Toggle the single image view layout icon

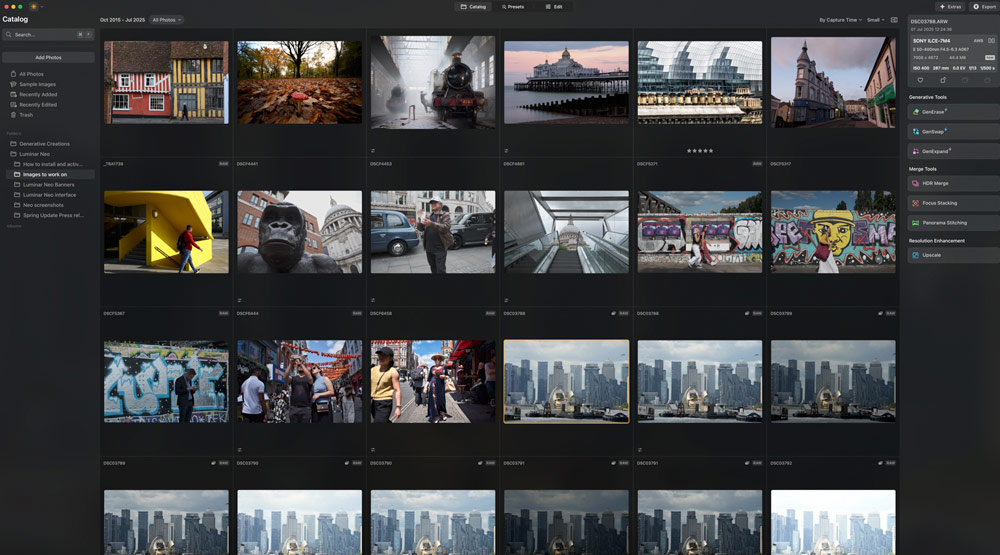click(894, 20)
